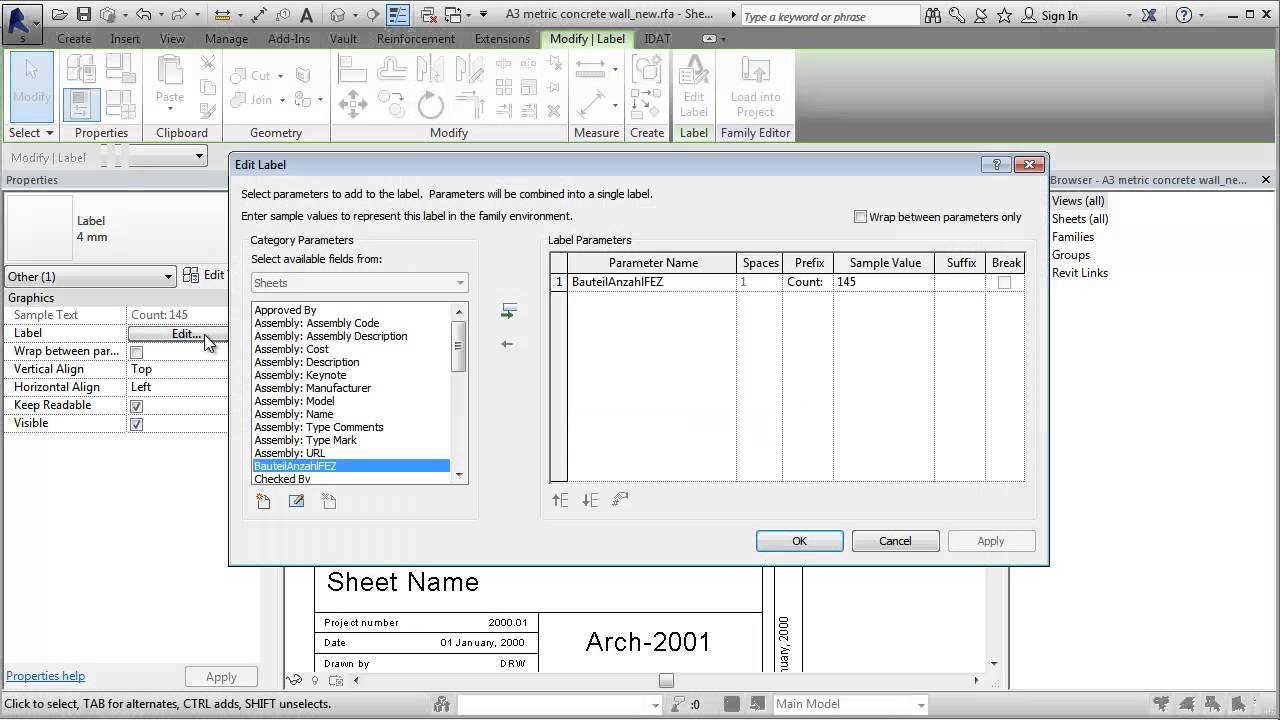The width and height of the screenshot is (1280, 720).
Task: Click the Edit Label ribbon button
Action: point(693,87)
